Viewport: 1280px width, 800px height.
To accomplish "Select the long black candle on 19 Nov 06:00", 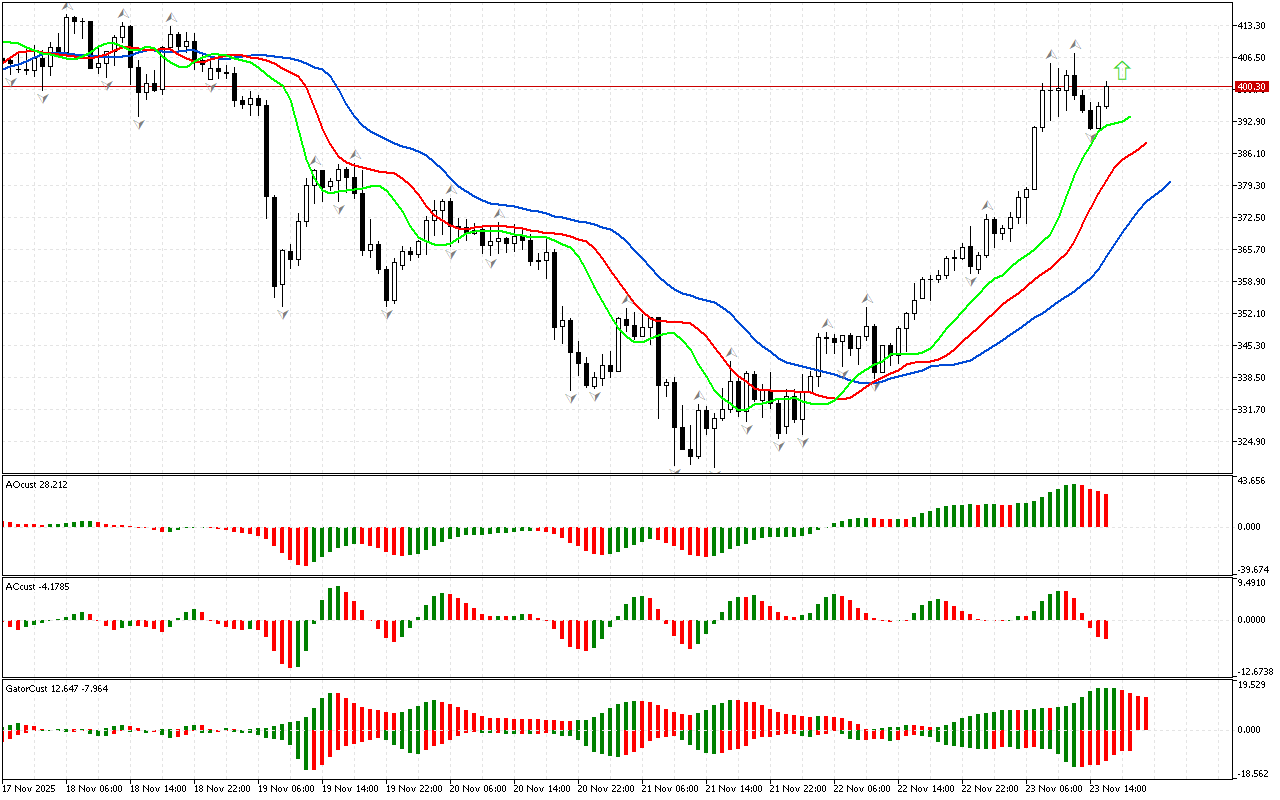I will tap(266, 148).
